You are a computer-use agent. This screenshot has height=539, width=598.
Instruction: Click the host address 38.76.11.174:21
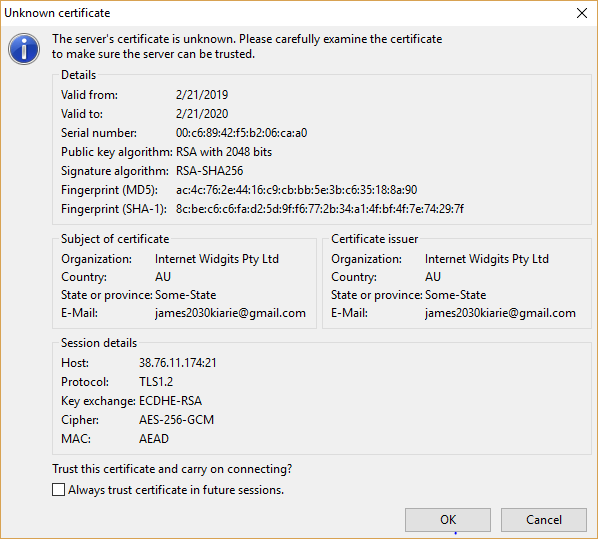(x=177, y=362)
